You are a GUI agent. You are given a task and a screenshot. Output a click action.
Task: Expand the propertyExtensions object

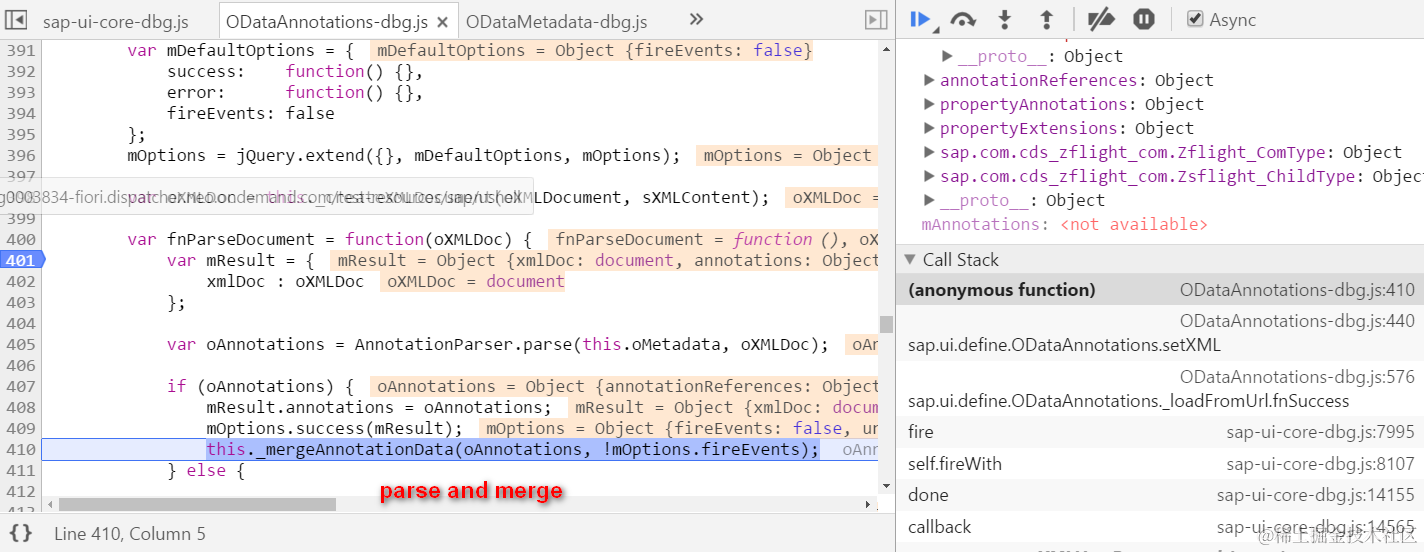929,128
